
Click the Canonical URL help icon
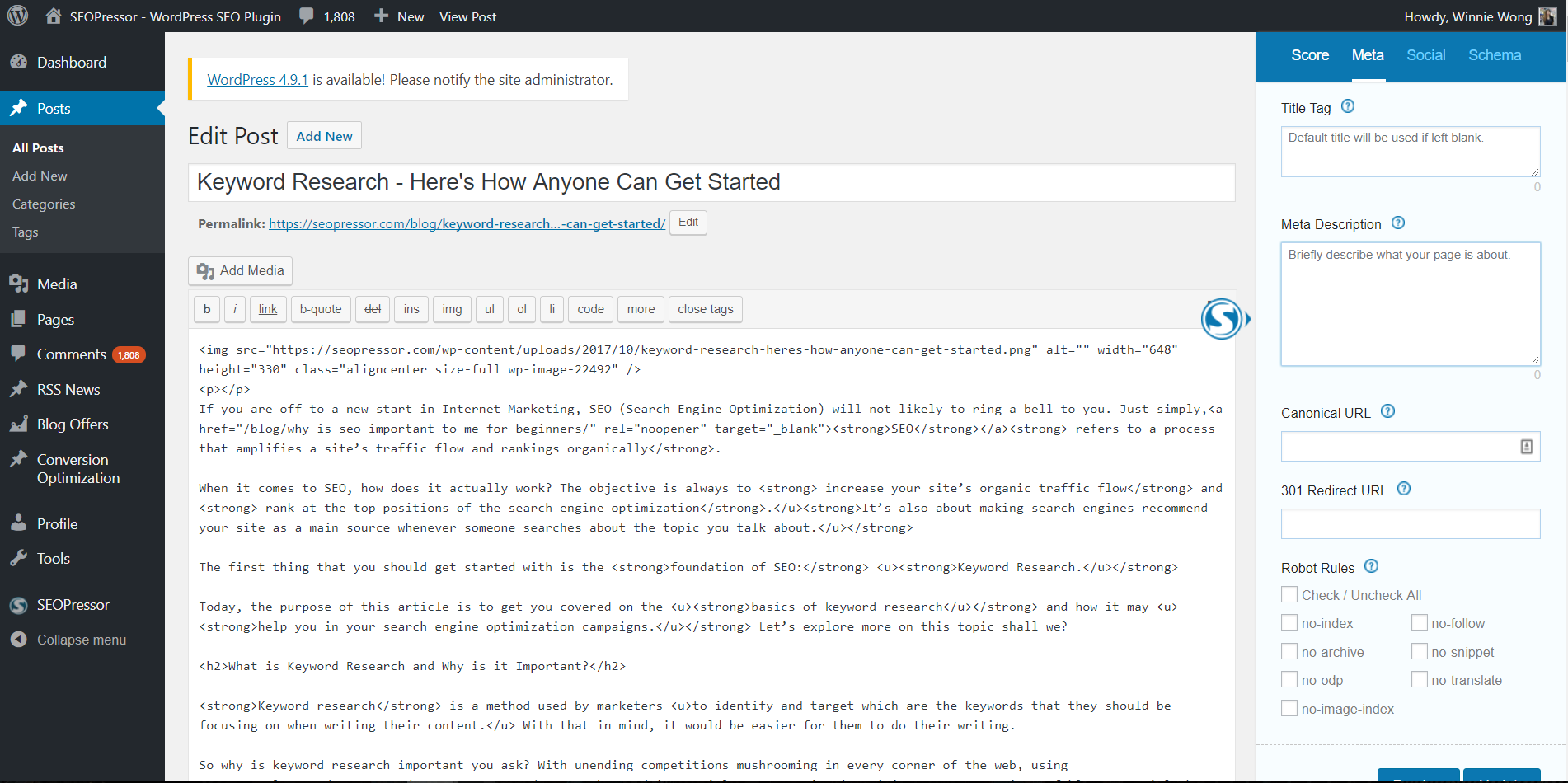click(x=1388, y=411)
